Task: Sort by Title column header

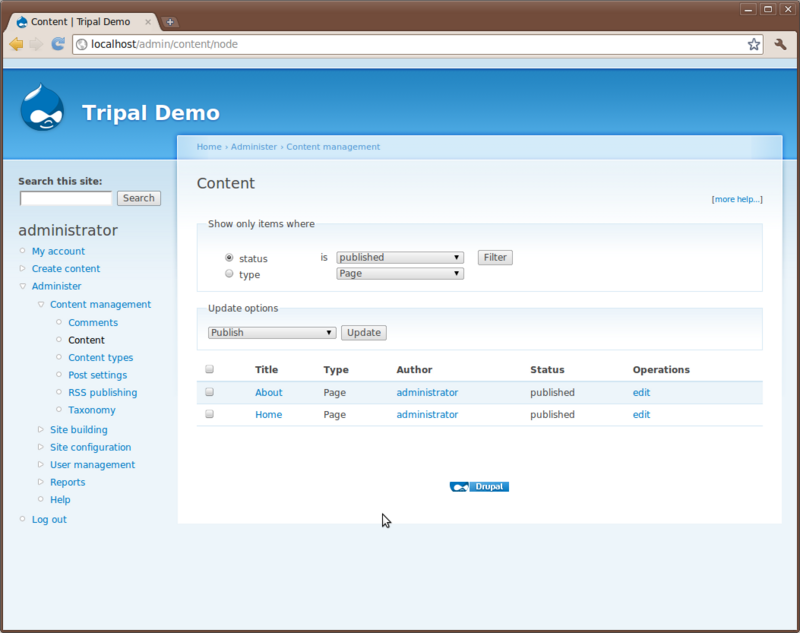Action: 266,369
